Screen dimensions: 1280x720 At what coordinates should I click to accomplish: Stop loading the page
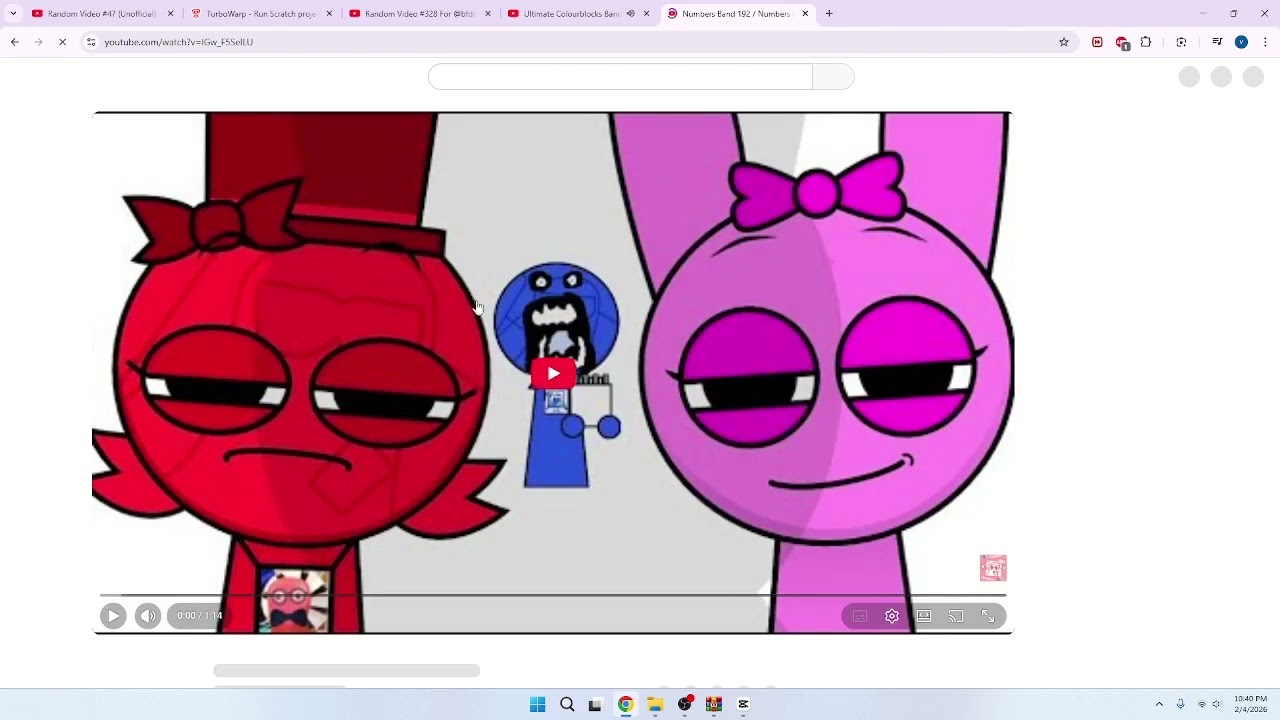click(x=62, y=42)
